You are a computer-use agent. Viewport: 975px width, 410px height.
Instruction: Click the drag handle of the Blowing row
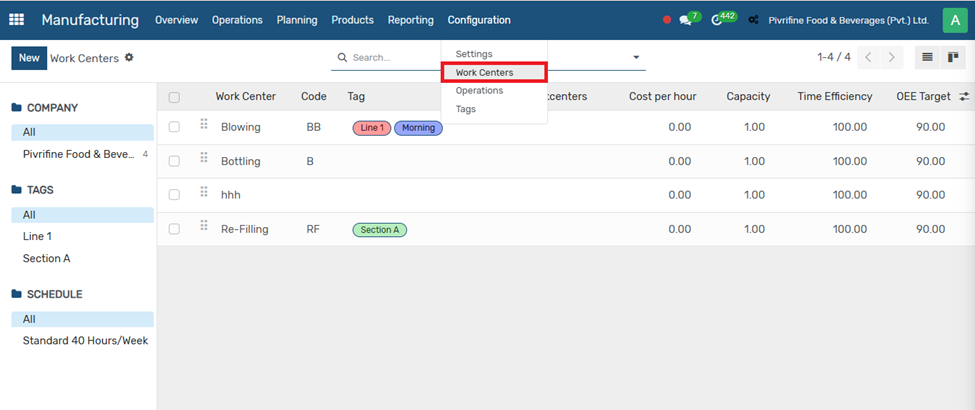click(204, 124)
